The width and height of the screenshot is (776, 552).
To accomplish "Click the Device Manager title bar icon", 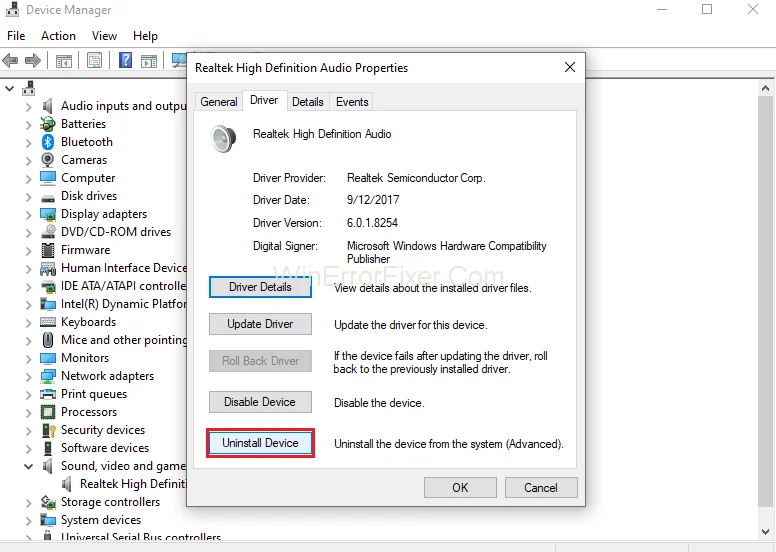I will coord(12,9).
